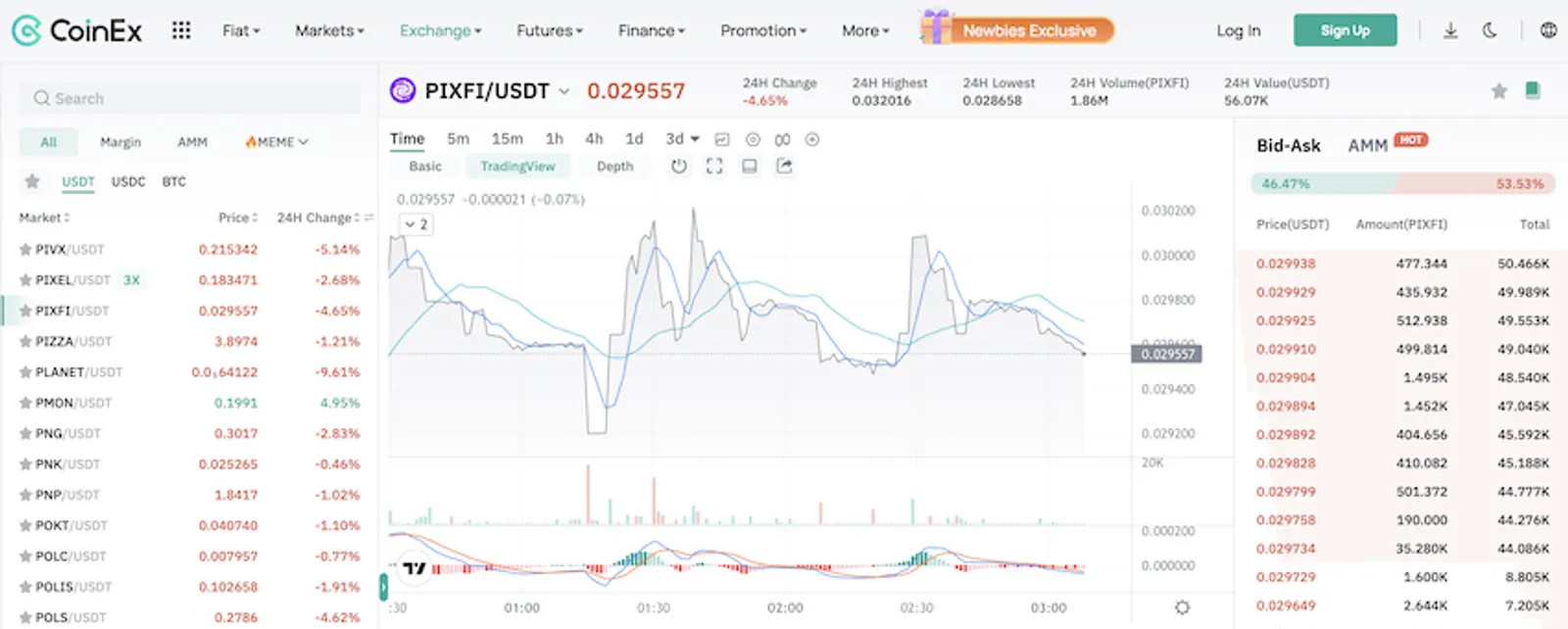1568x629 pixels.
Task: Star the PMON/USDT market
Action: [x=25, y=403]
